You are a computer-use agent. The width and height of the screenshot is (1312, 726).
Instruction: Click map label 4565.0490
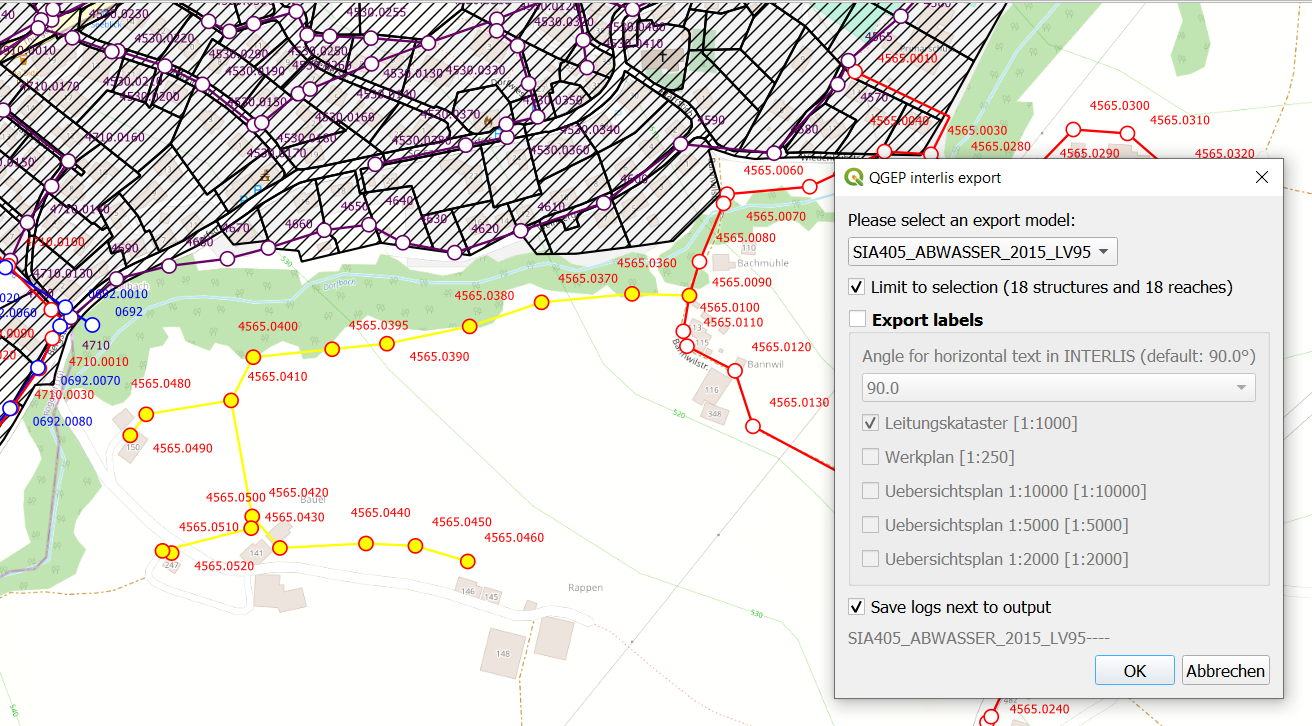click(x=183, y=448)
